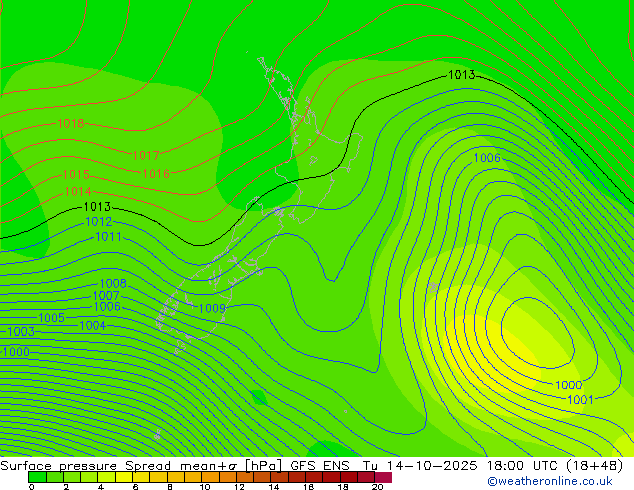This screenshot has height=490, width=634.
Task: Click the legend scale number 10
Action: (x=205, y=487)
